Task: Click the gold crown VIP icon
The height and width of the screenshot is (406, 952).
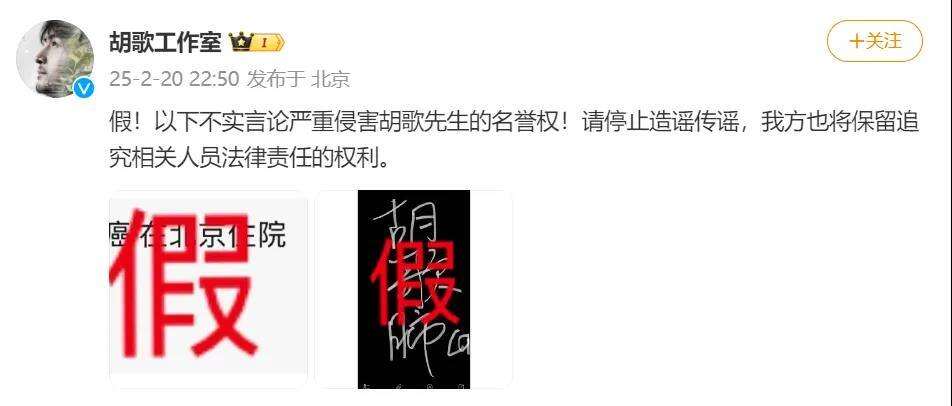Action: coord(240,42)
